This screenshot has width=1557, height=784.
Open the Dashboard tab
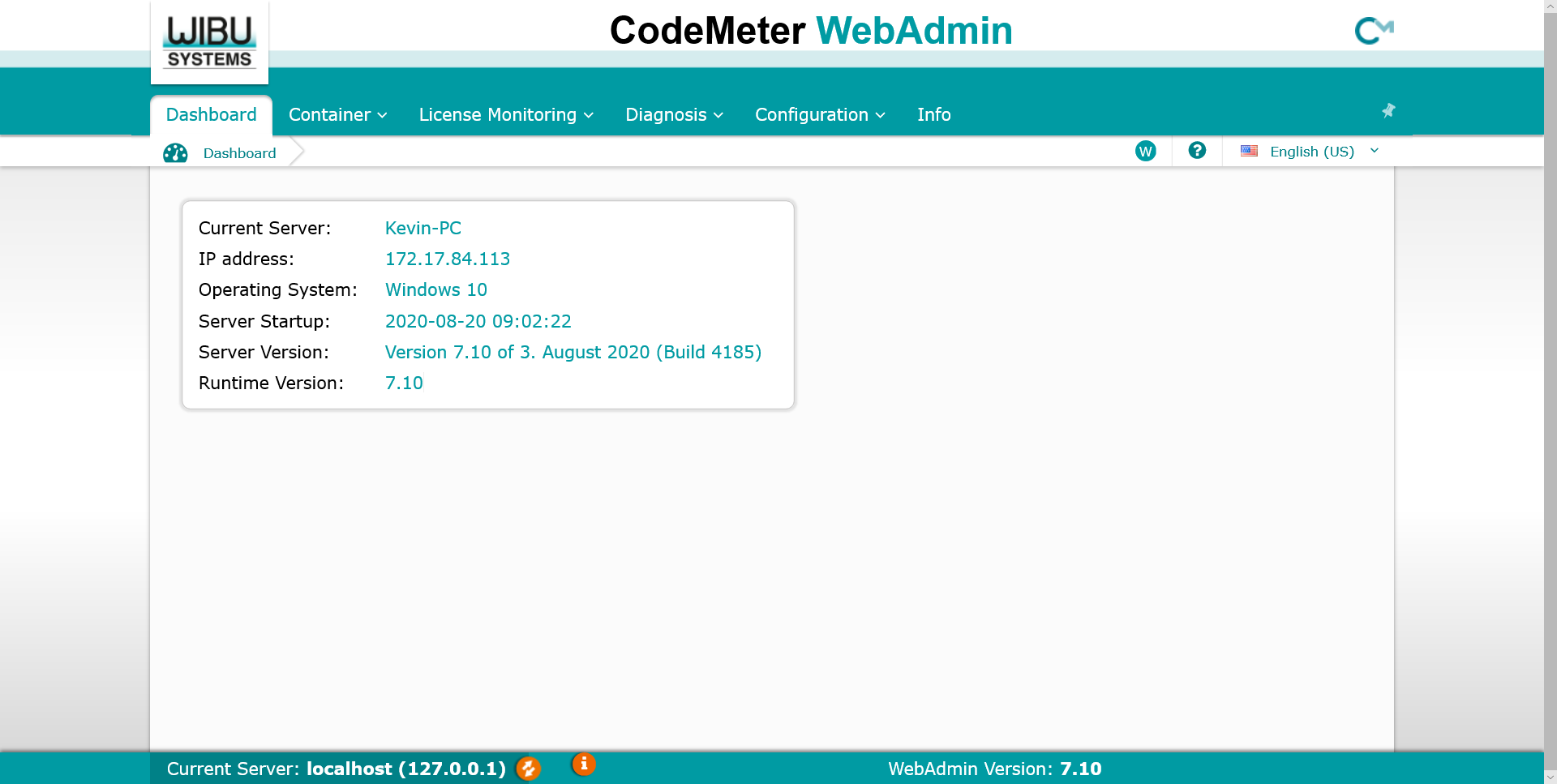click(211, 114)
